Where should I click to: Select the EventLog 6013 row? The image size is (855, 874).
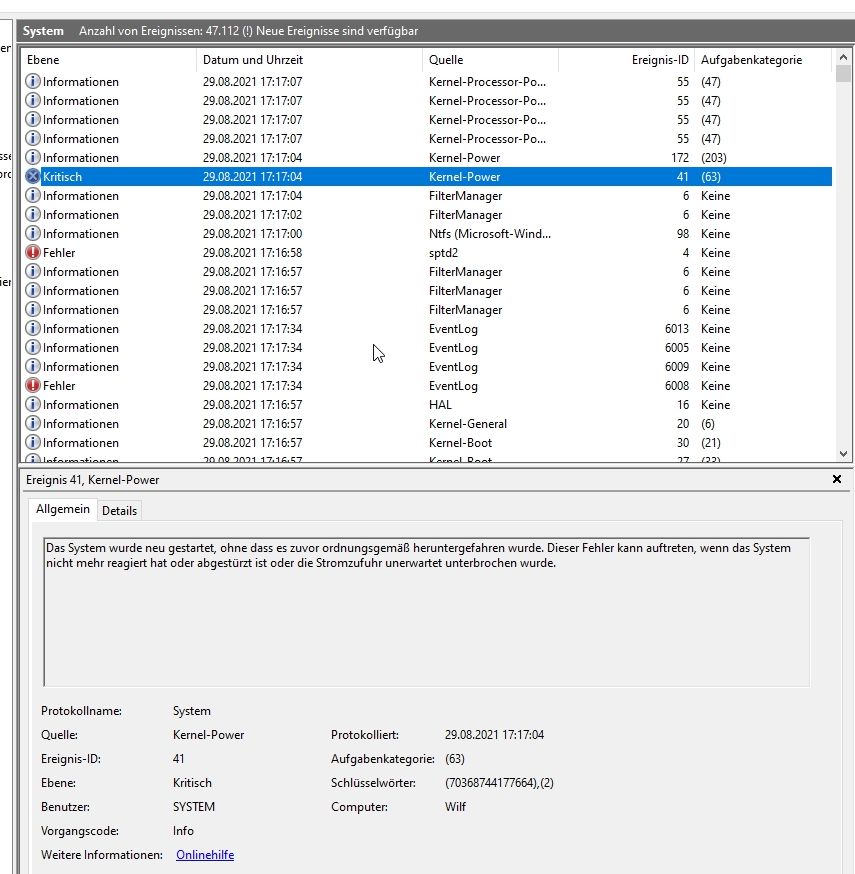click(428, 328)
